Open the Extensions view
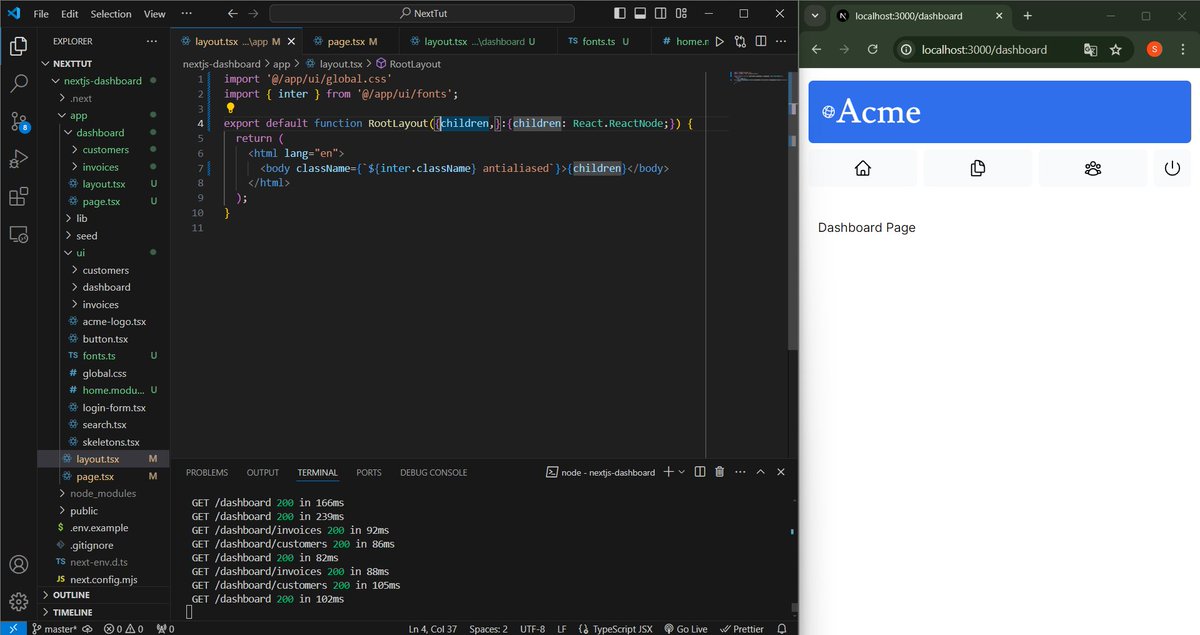The height and width of the screenshot is (635, 1200). tap(18, 197)
